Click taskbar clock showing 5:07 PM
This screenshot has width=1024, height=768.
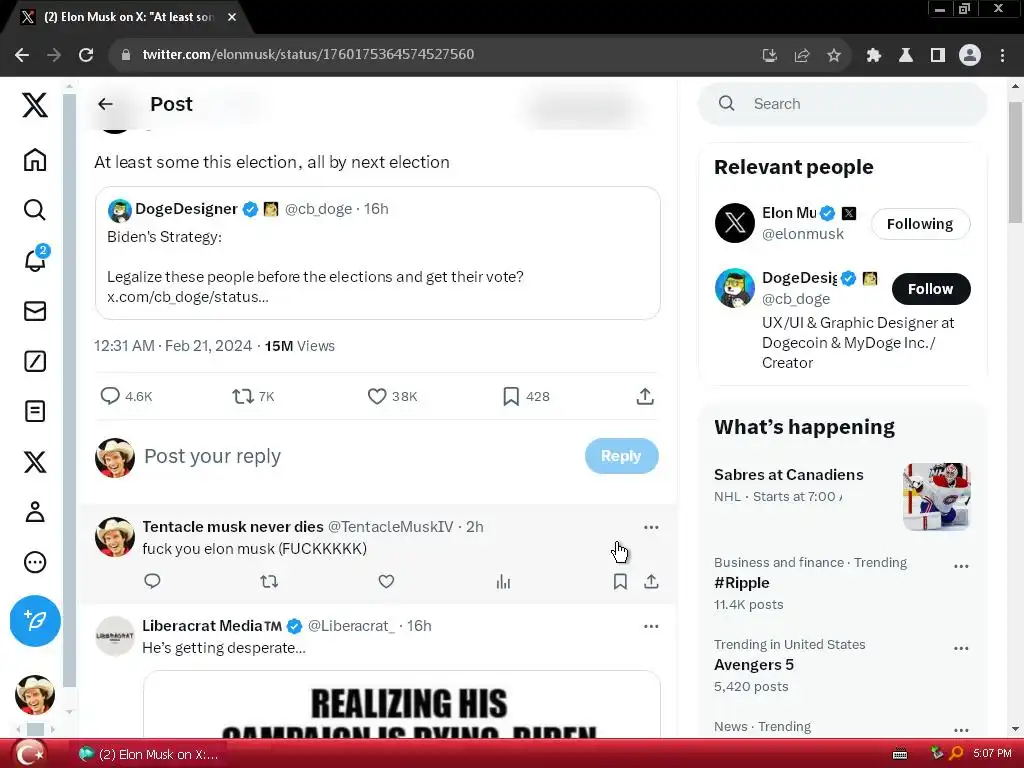pos(992,754)
